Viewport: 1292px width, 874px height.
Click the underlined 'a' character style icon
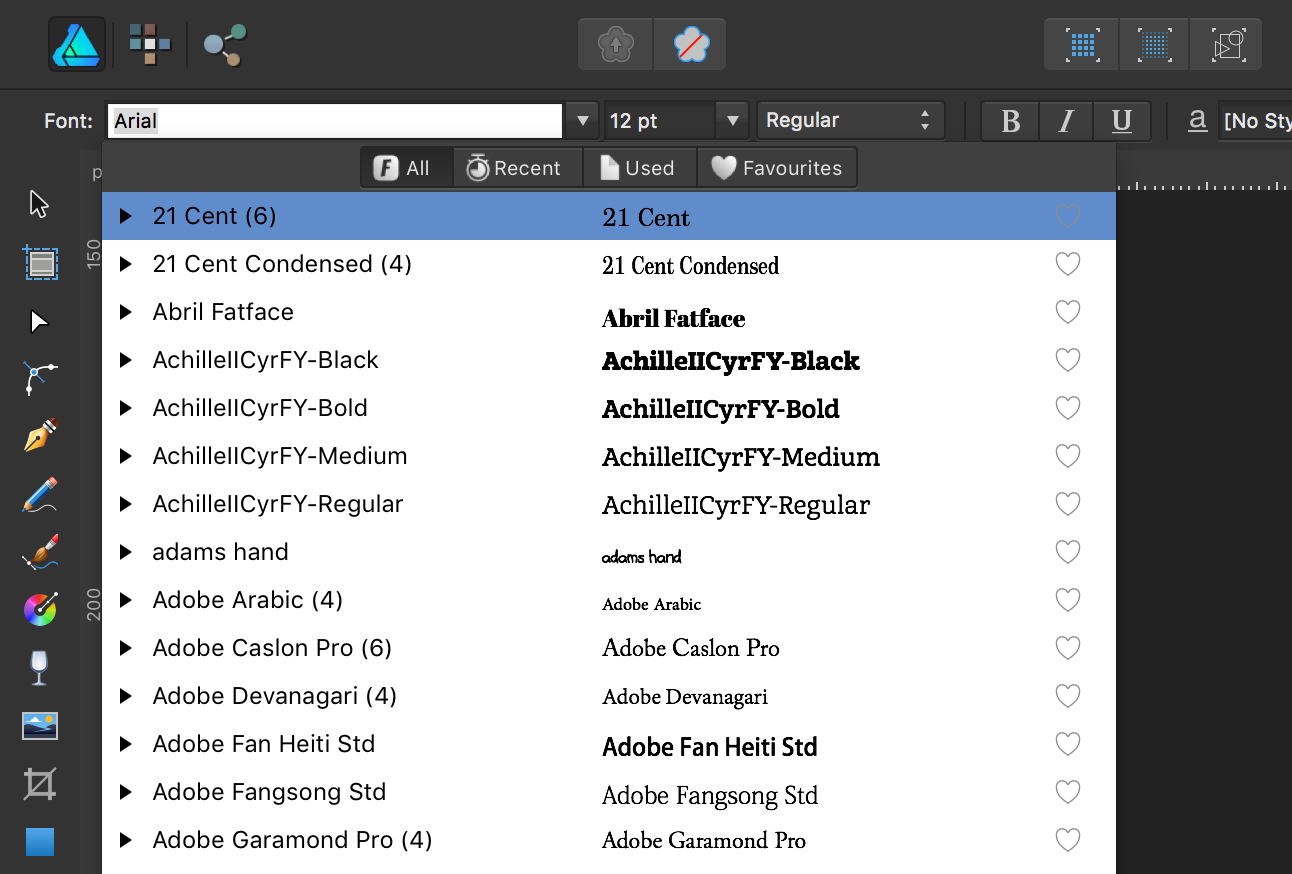pos(1197,121)
